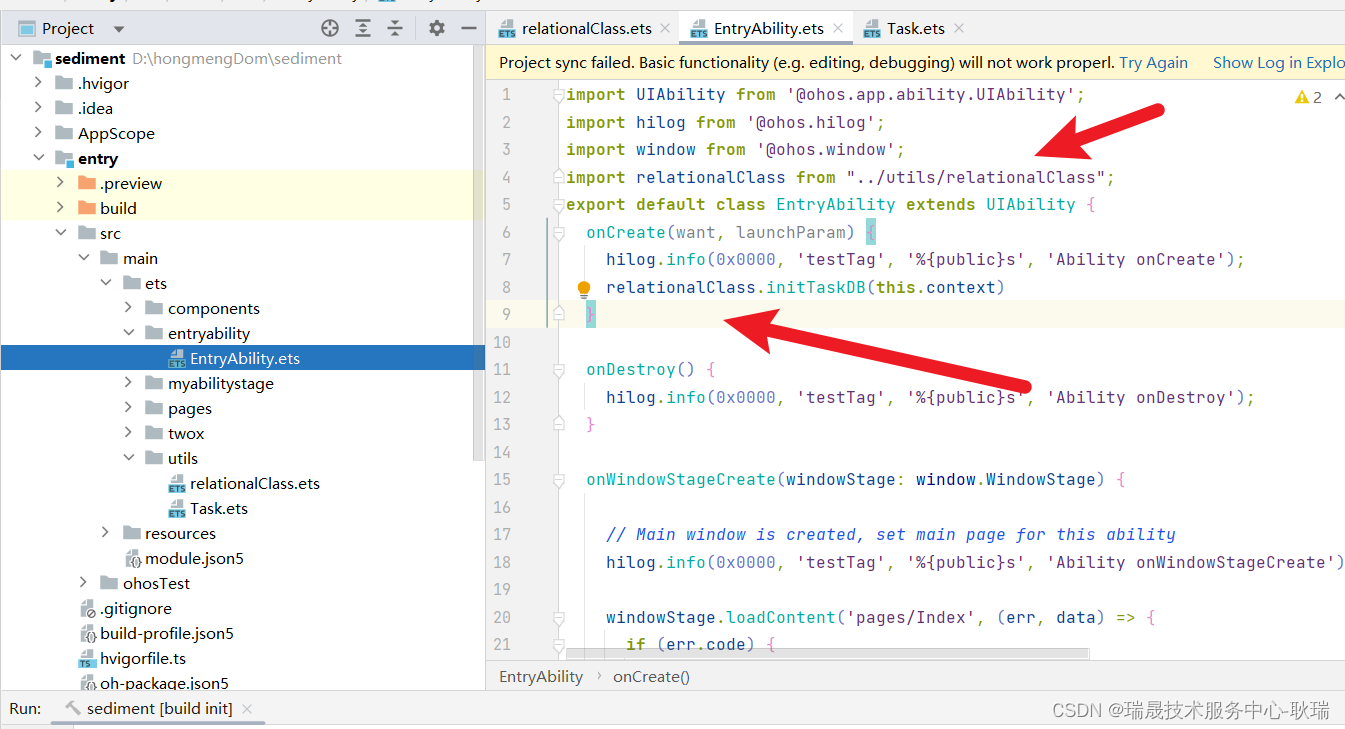The height and width of the screenshot is (729, 1345).
Task: Open Project panel settings gear
Action: pos(436,28)
